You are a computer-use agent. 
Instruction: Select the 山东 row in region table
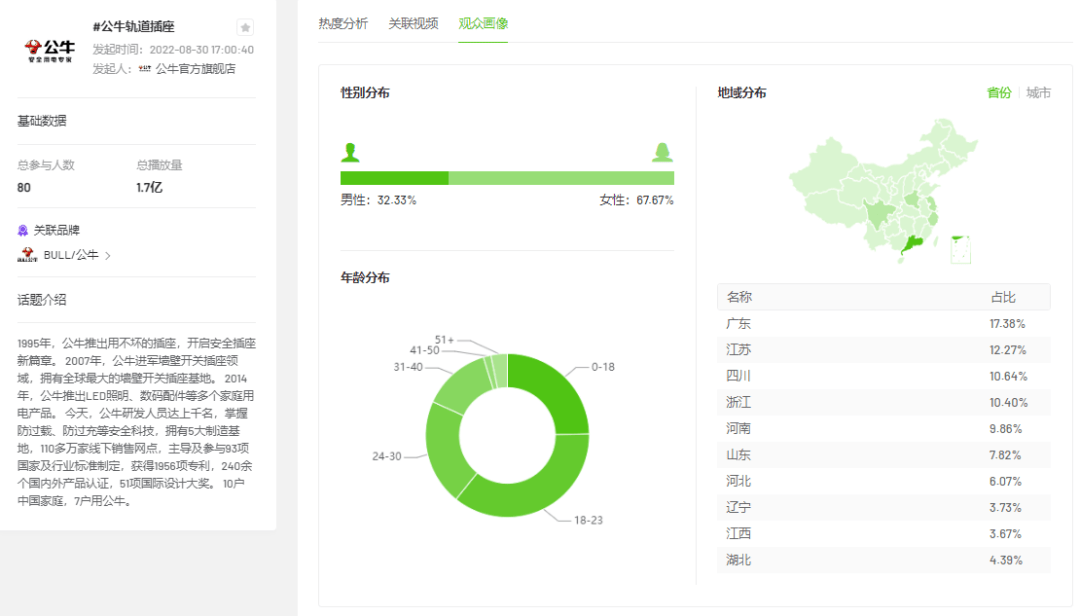(884, 455)
